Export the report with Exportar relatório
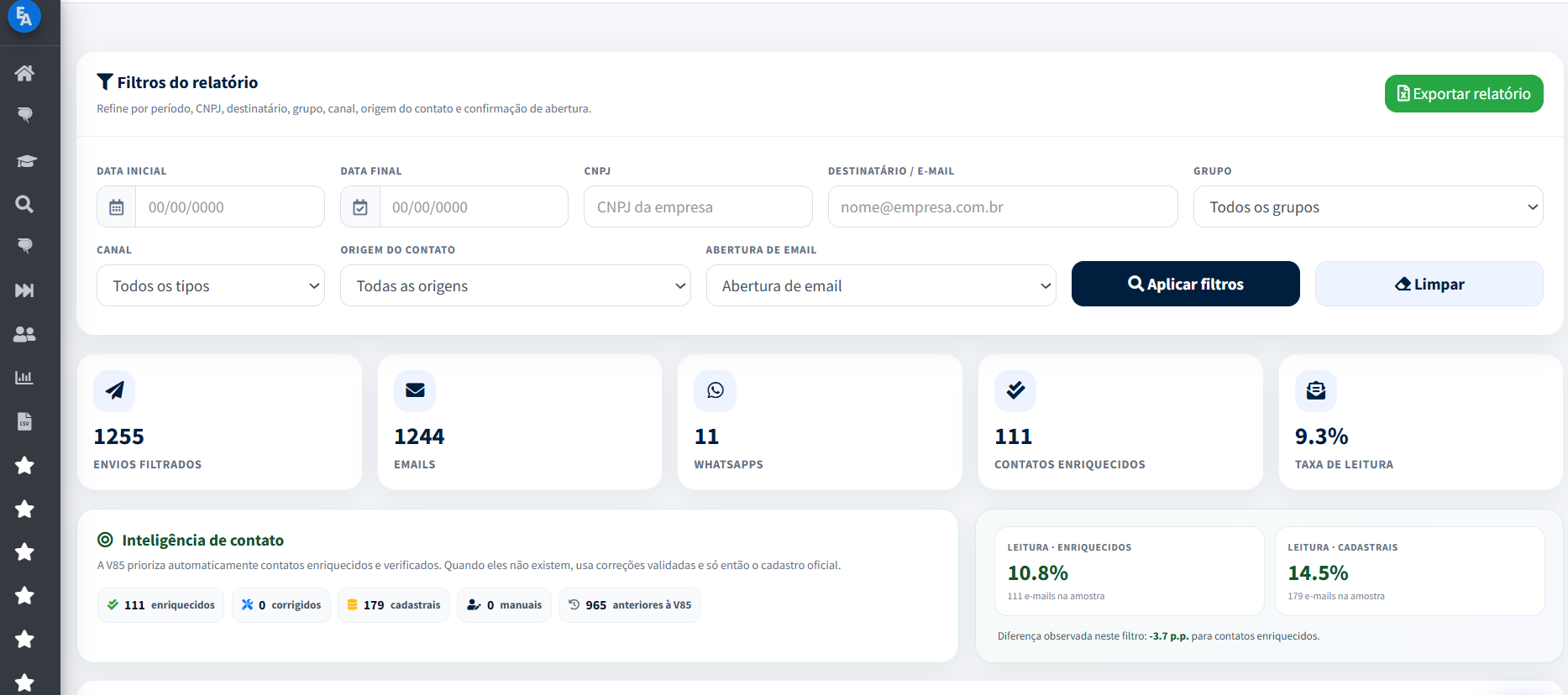This screenshot has height=695, width=1568. tap(1464, 94)
